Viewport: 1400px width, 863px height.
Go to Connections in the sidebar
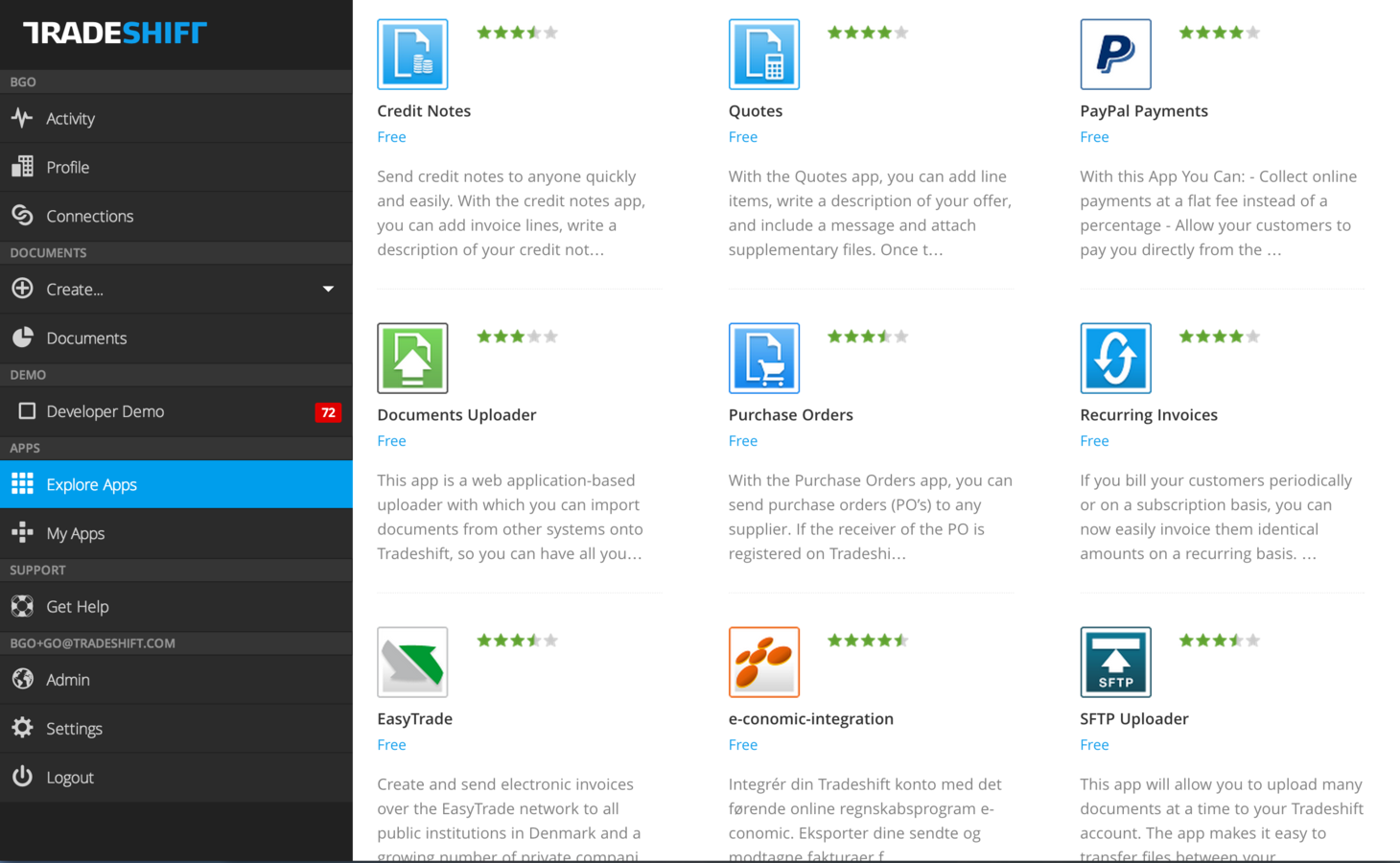pos(176,216)
